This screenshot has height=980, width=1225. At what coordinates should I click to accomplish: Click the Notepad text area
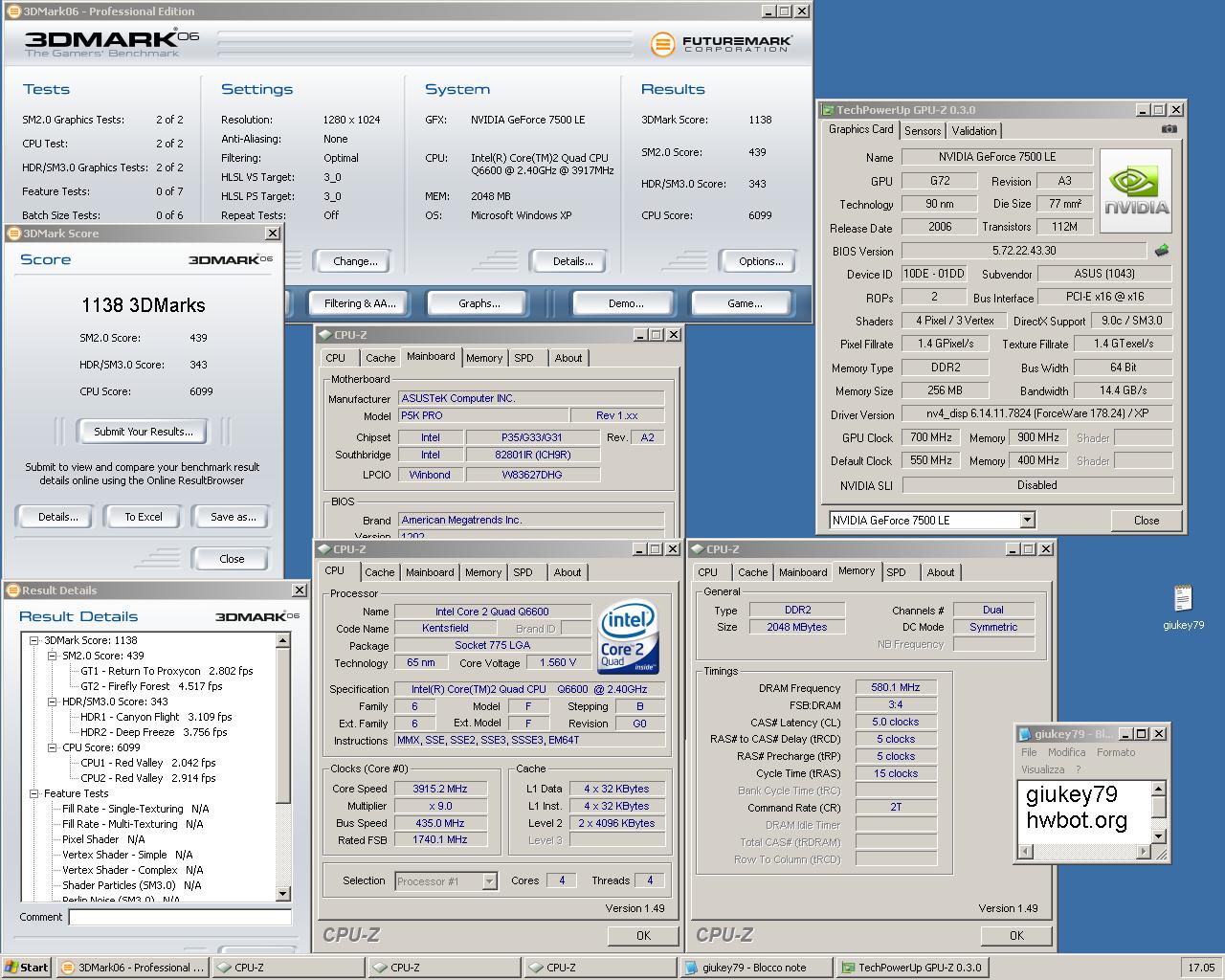[x=1083, y=812]
